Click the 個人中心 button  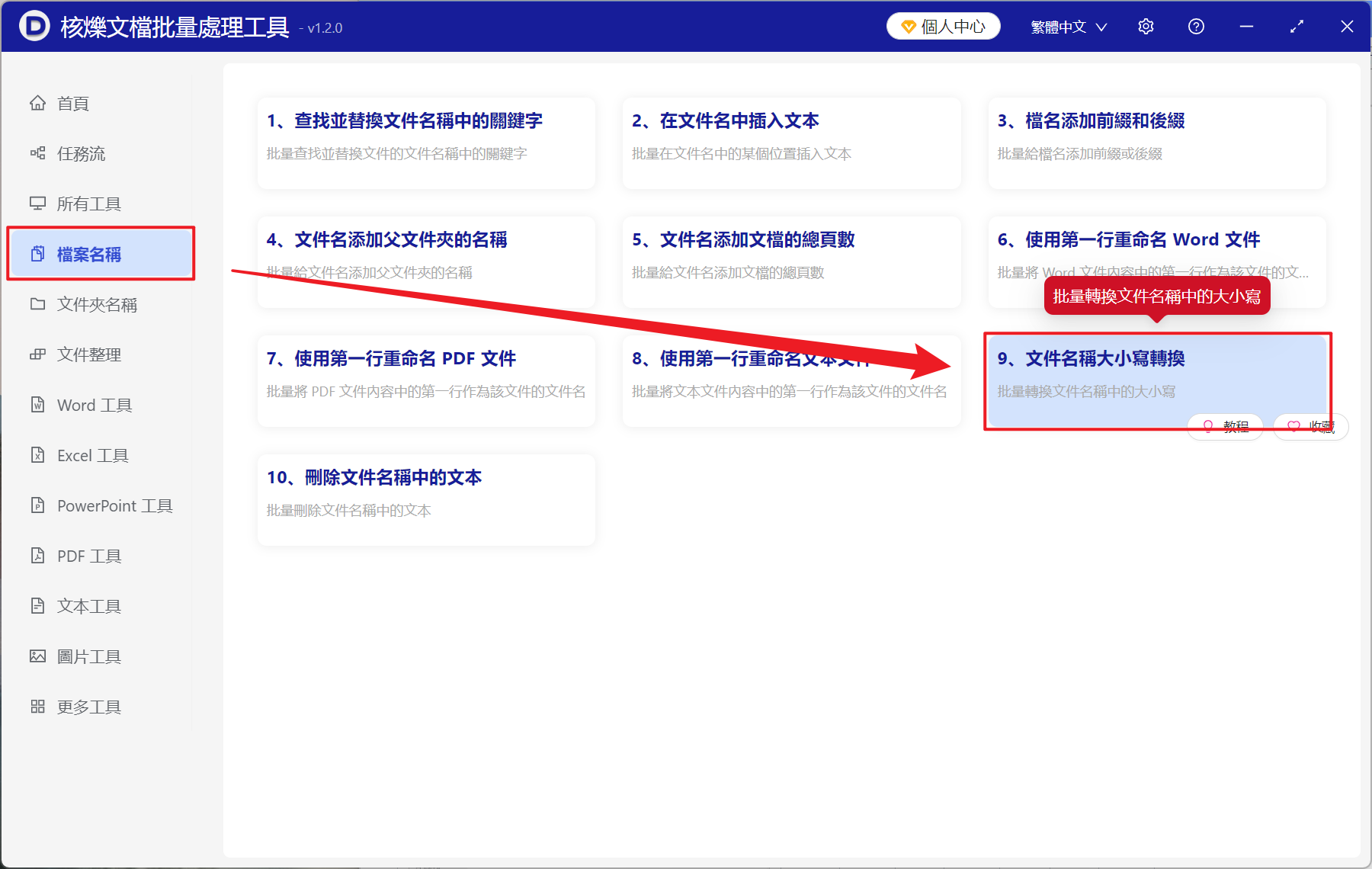[943, 25]
